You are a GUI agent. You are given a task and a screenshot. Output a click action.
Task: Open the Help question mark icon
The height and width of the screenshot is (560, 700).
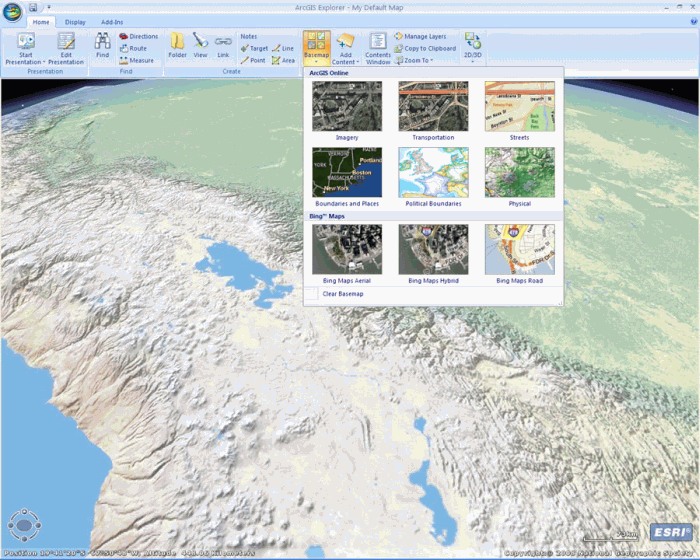(694, 21)
